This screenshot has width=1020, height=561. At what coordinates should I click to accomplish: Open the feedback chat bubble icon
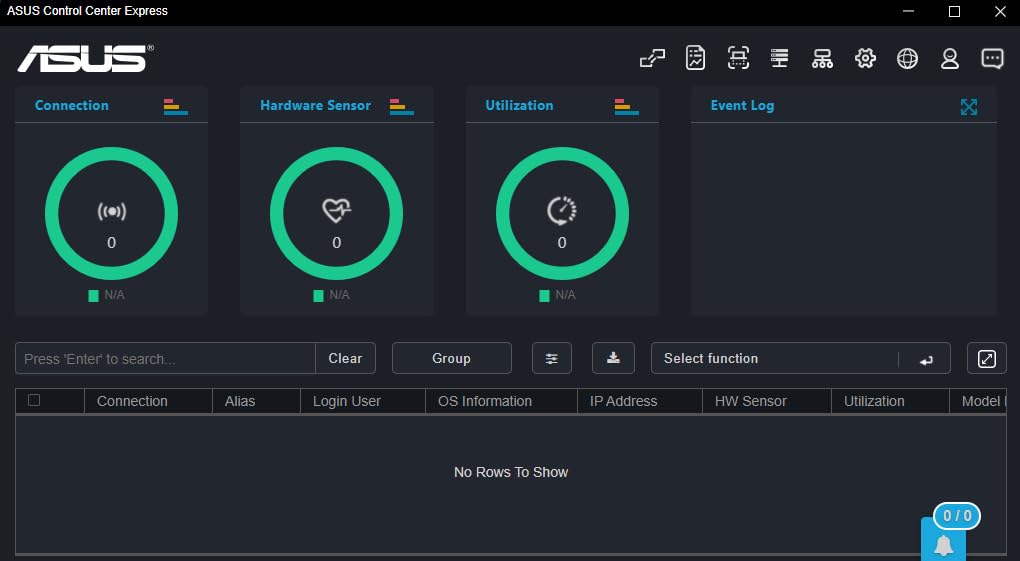[x=992, y=59]
